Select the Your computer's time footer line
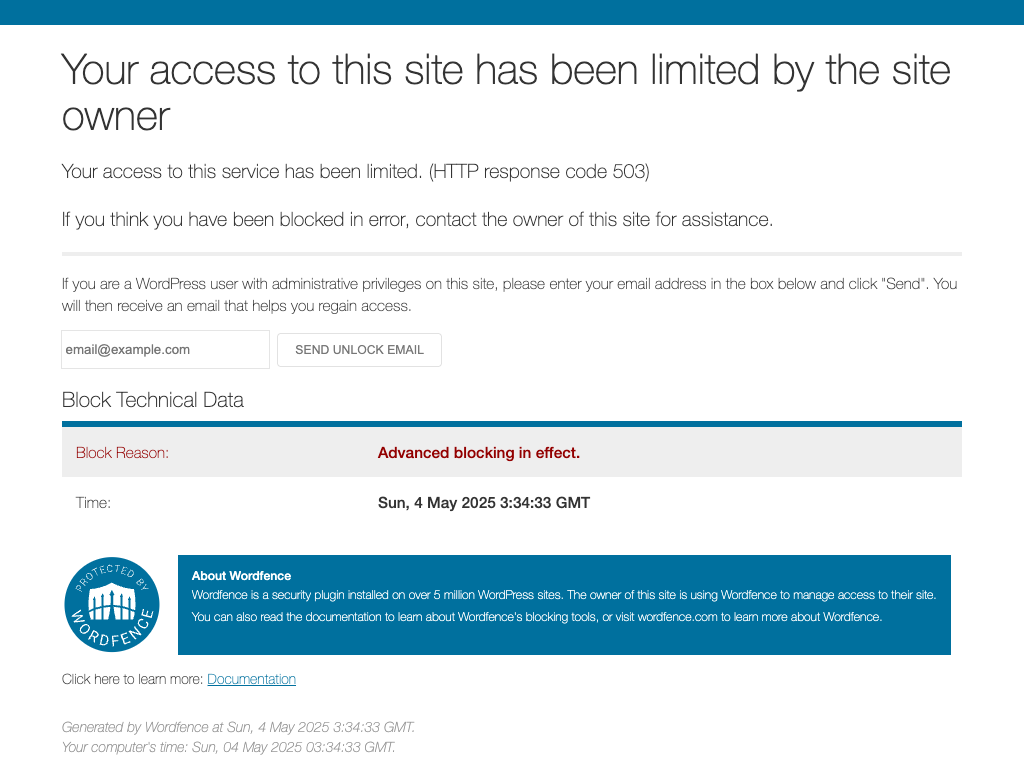Screen dimensions: 1024x768 point(229,747)
